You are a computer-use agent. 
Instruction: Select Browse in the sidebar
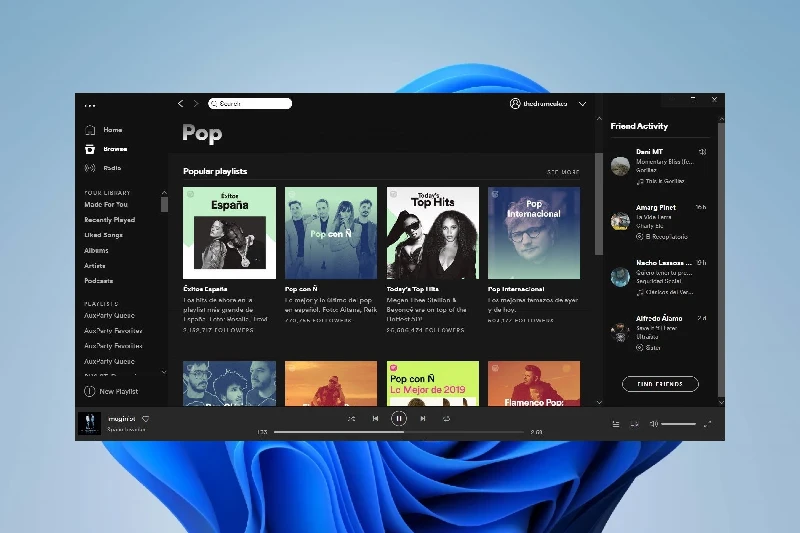tap(115, 149)
